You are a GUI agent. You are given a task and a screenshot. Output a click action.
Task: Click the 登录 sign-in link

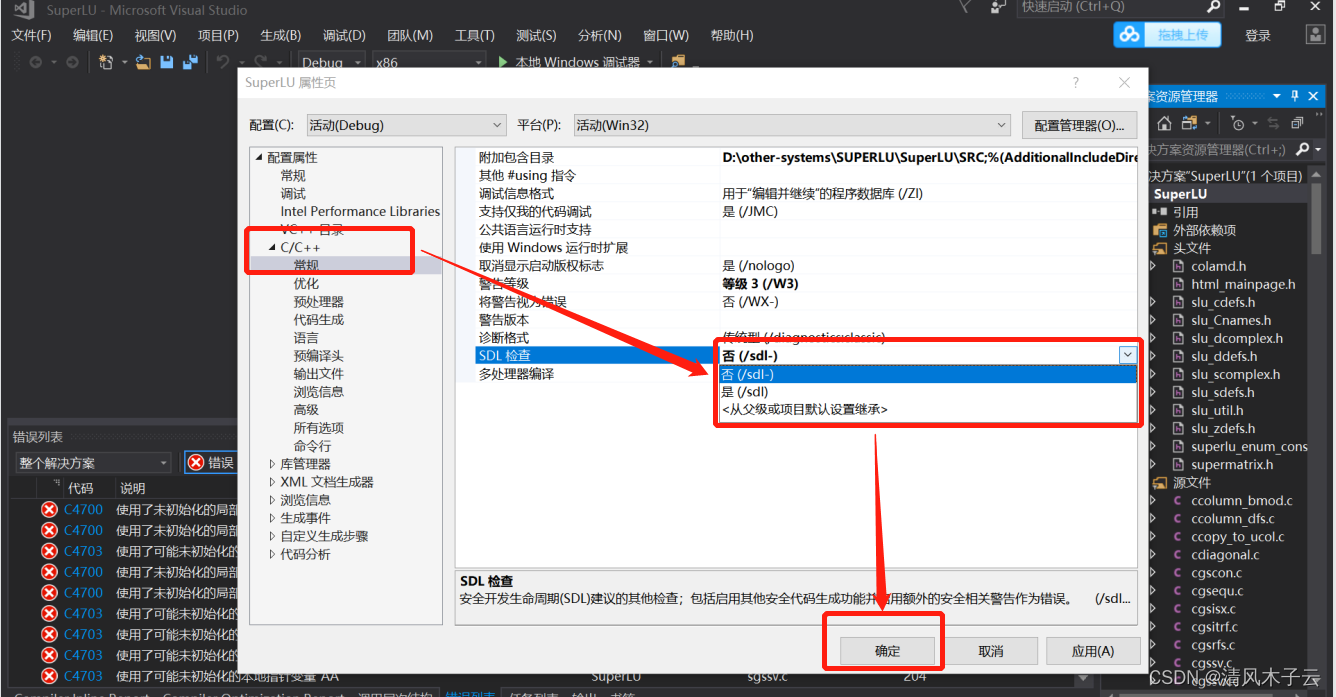pyautogui.click(x=1258, y=35)
